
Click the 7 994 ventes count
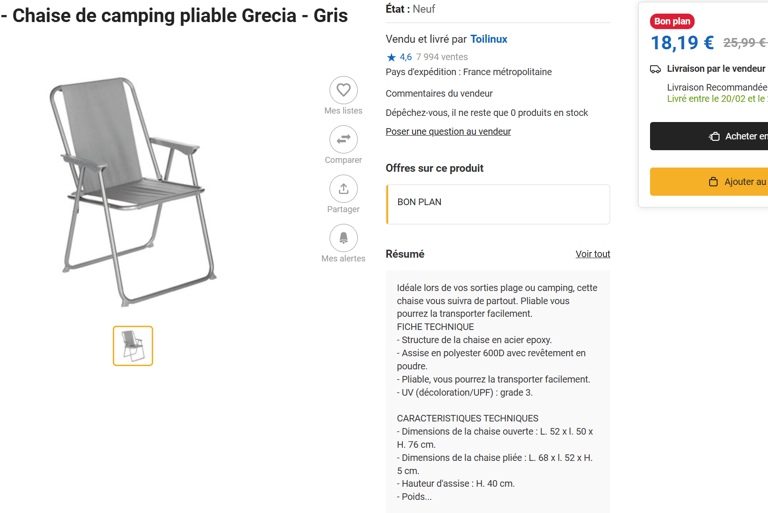[442, 58]
